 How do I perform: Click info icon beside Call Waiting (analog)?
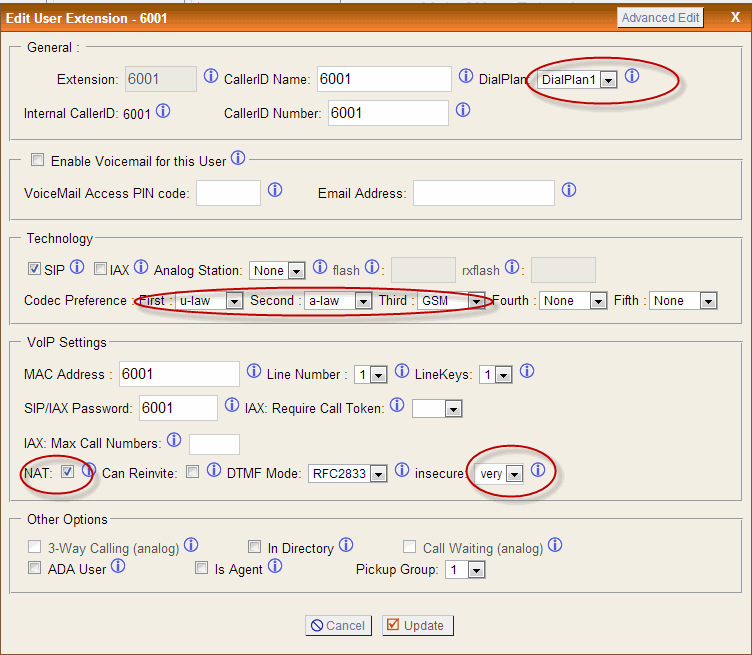click(x=555, y=545)
